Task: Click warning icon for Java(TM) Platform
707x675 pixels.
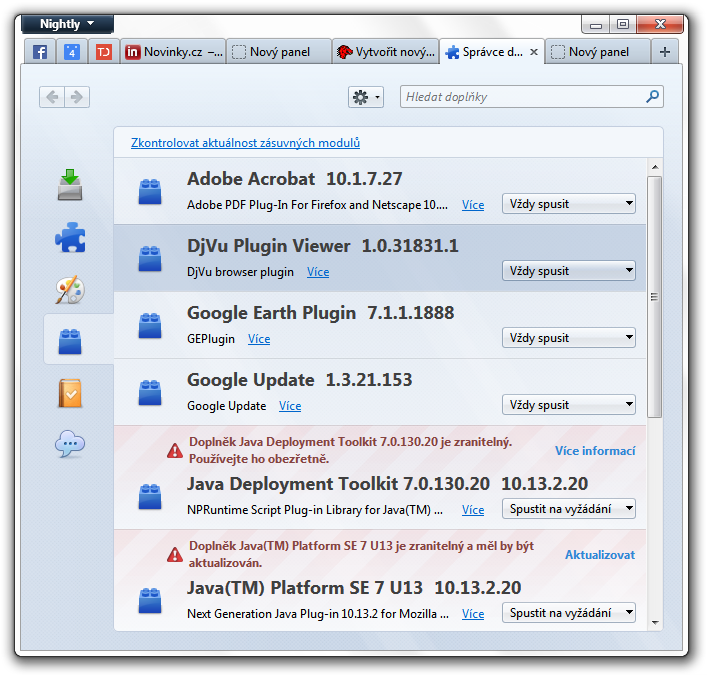Action: (175, 555)
